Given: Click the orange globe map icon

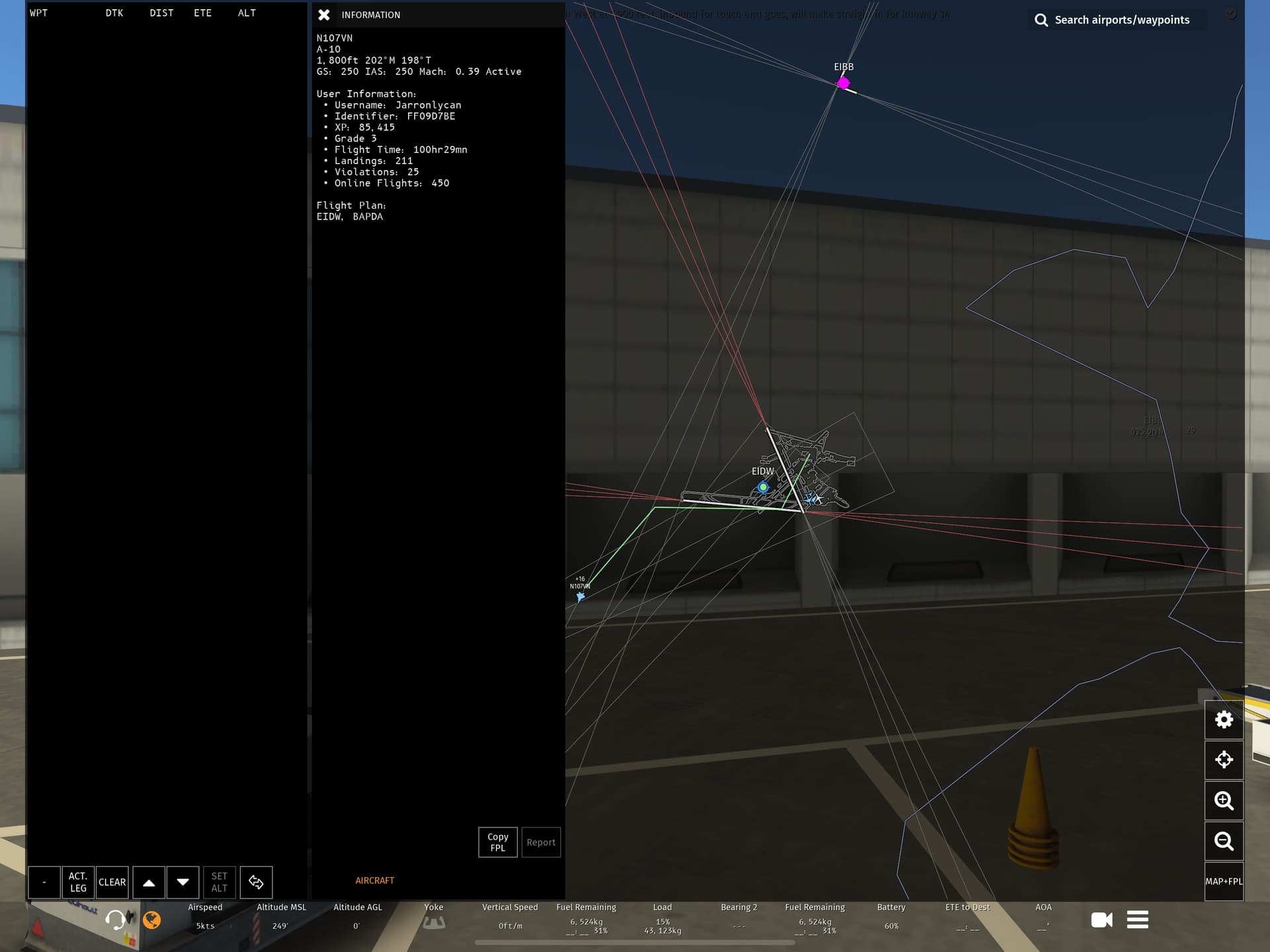Looking at the screenshot, I should click(152, 920).
